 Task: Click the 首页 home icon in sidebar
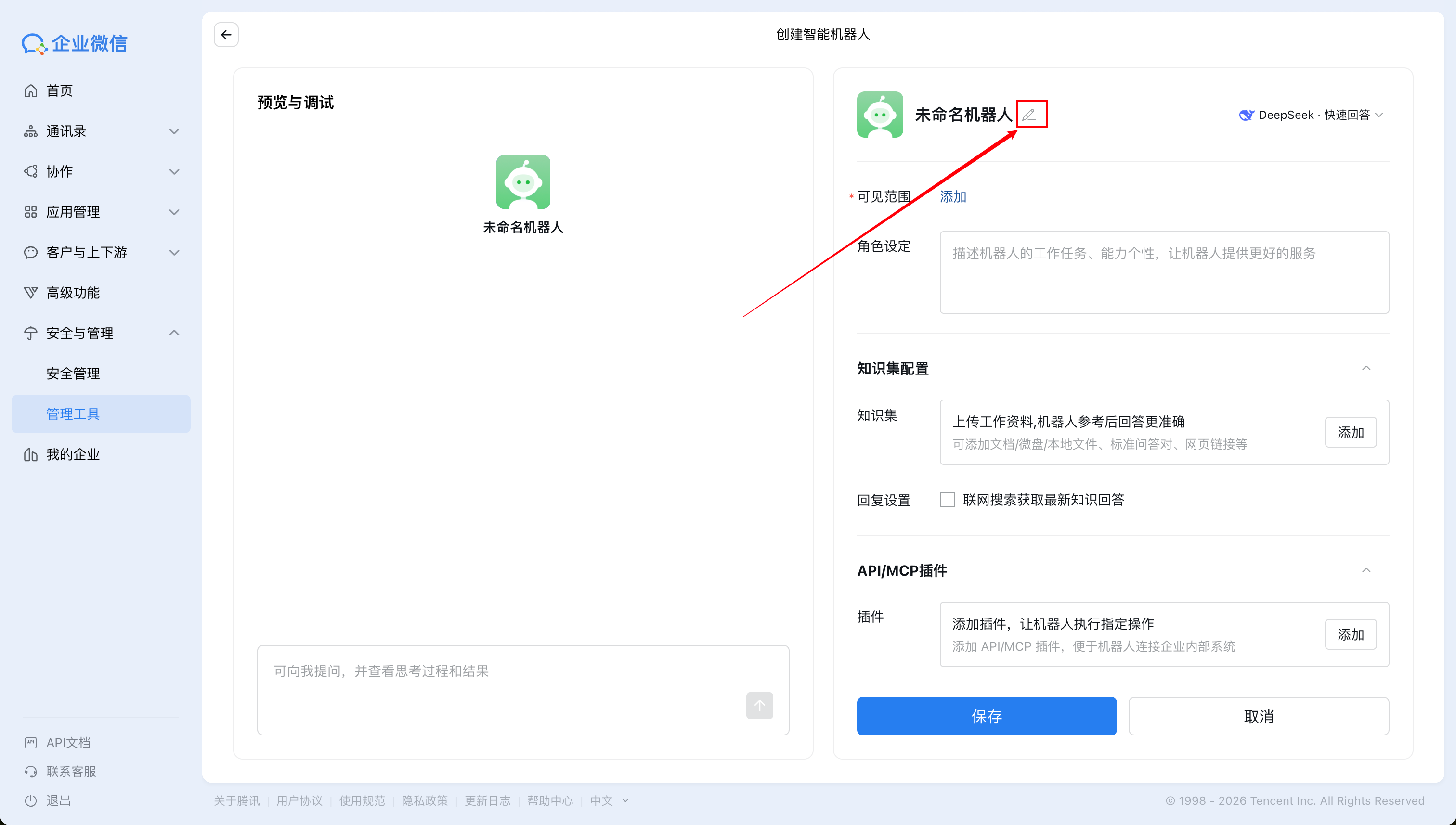31,90
